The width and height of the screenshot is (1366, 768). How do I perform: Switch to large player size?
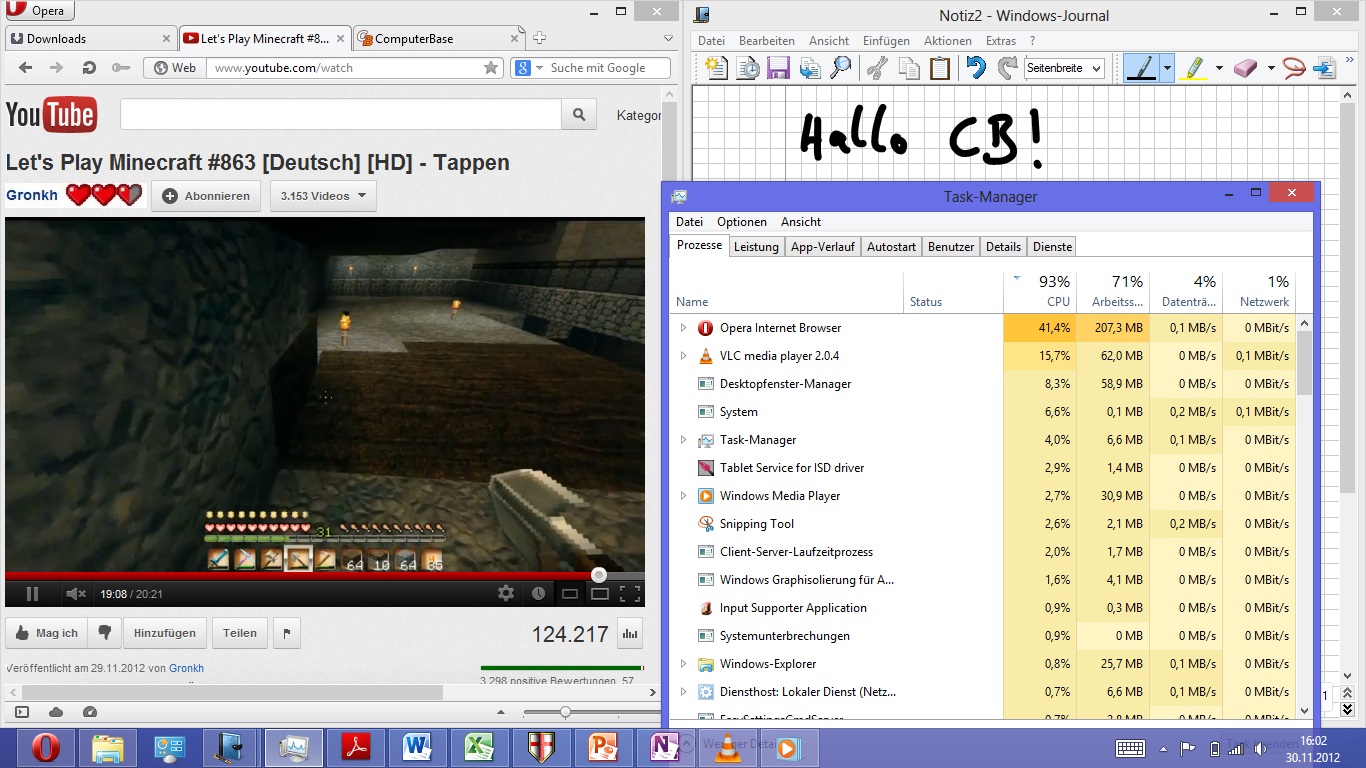(599, 593)
